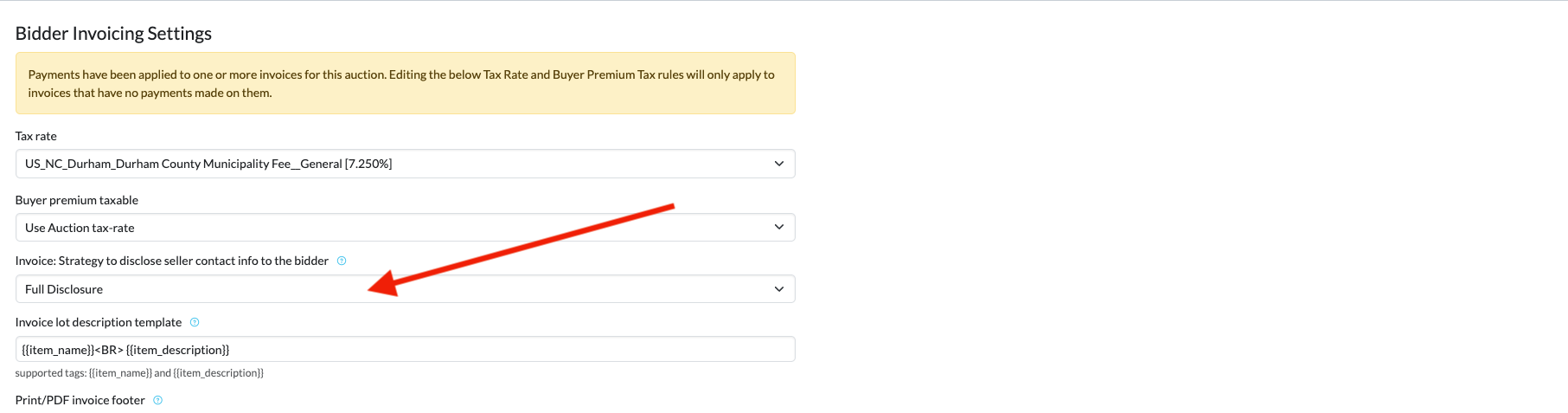The width and height of the screenshot is (1568, 413).
Task: Click {{item_name}} in the supported tags hint
Action: coord(120,373)
